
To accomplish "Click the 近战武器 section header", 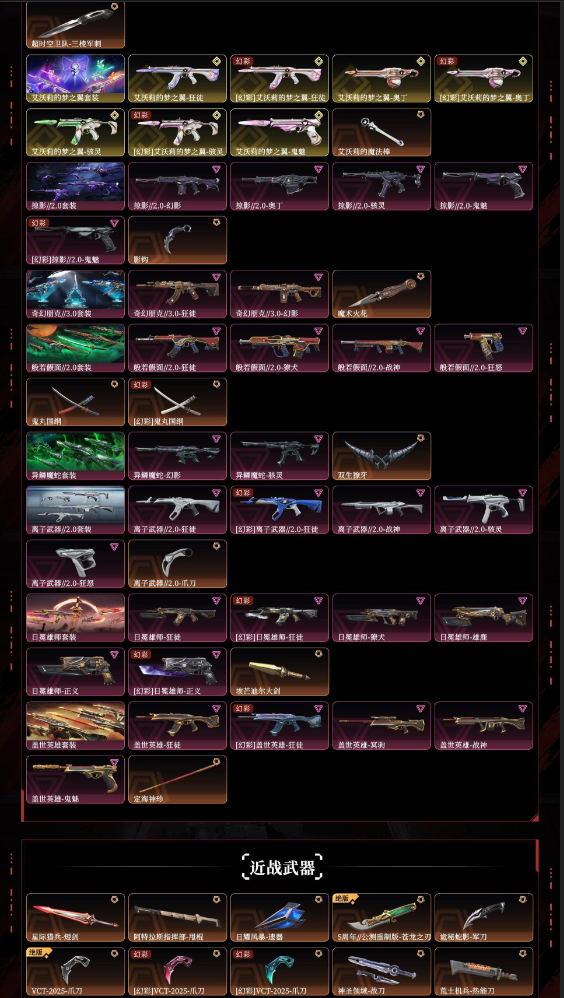I will [x=282, y=867].
